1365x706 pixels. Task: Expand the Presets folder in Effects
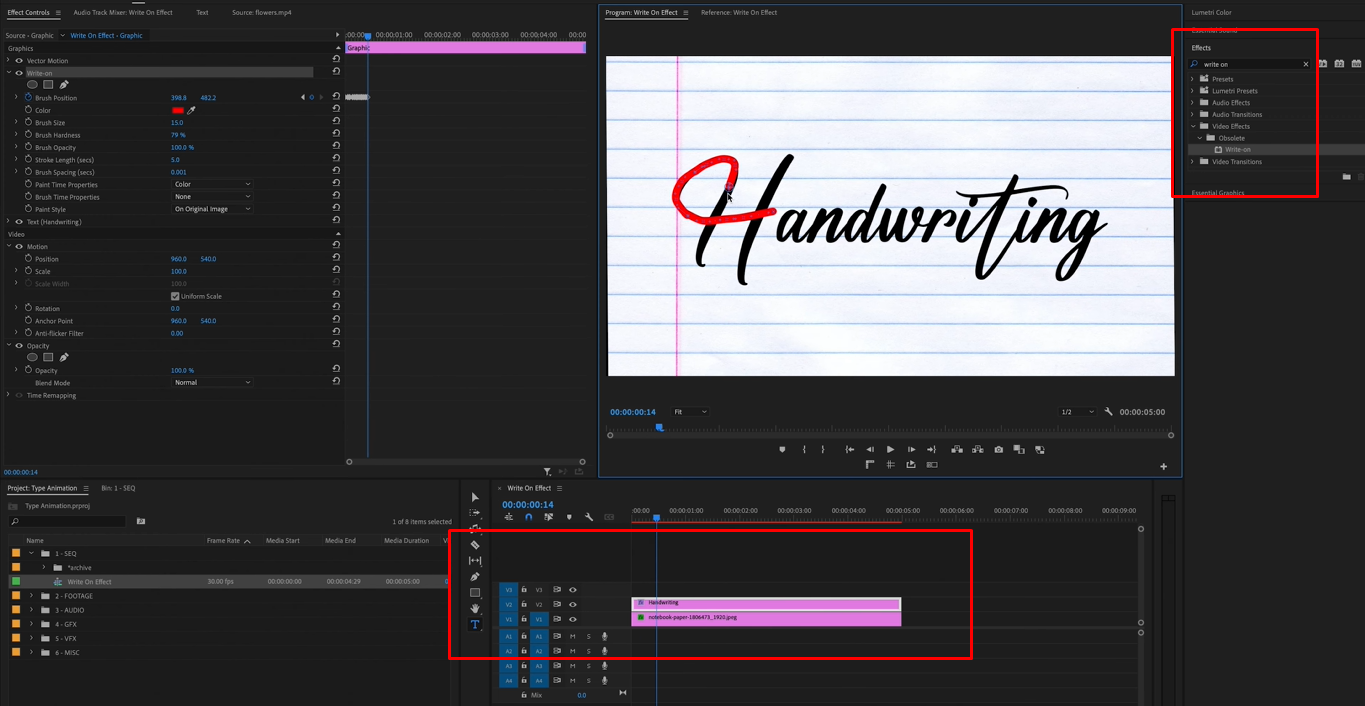[x=1192, y=79]
